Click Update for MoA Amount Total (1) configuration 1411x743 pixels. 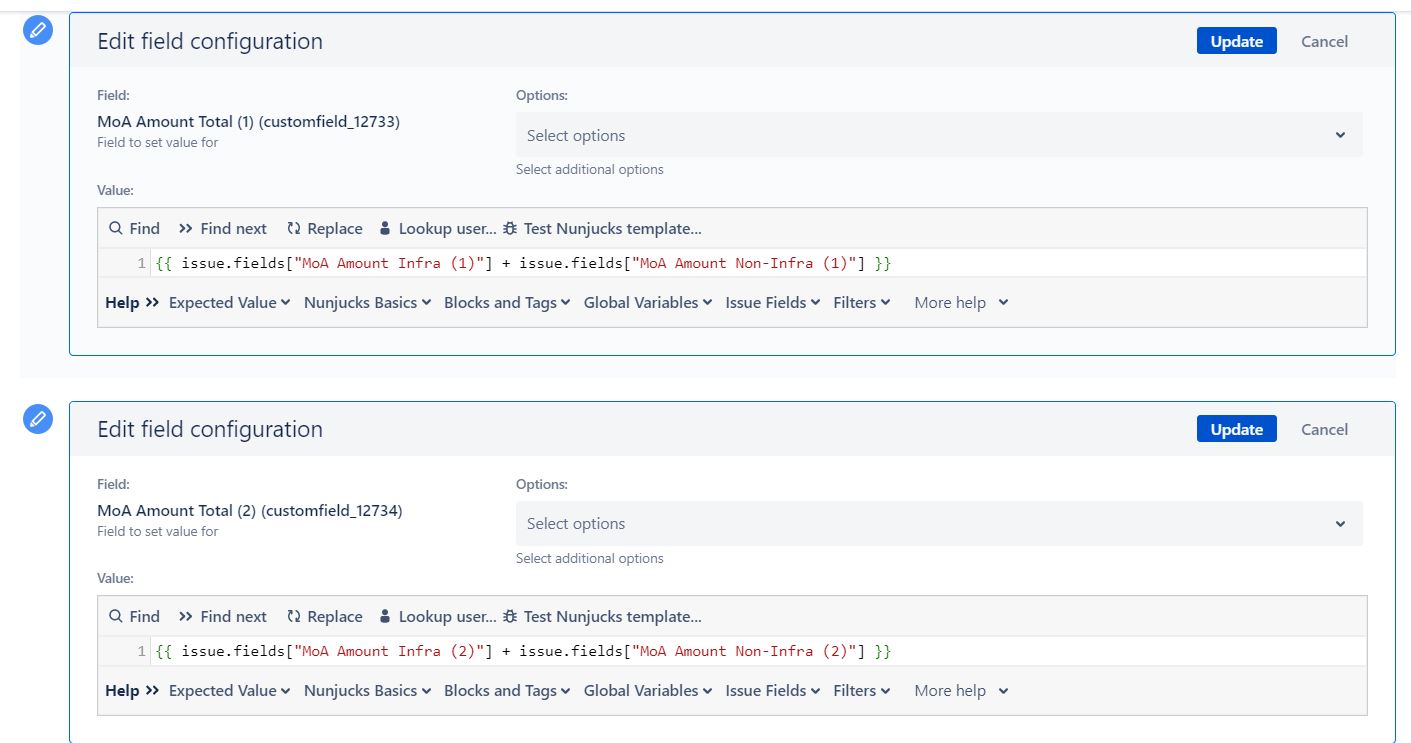[x=1236, y=41]
